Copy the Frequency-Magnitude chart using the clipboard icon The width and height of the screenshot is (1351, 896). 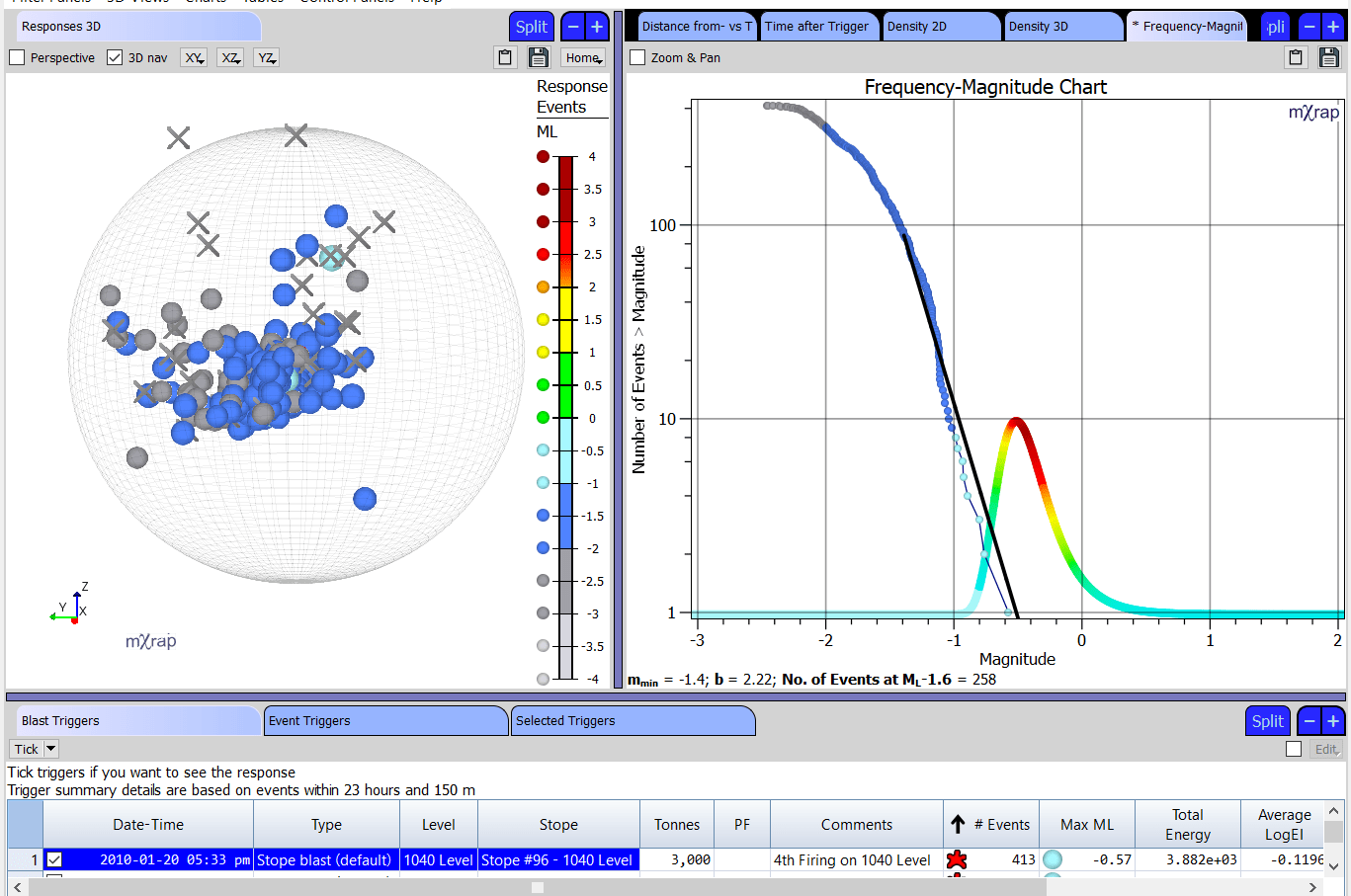pyautogui.click(x=1296, y=57)
